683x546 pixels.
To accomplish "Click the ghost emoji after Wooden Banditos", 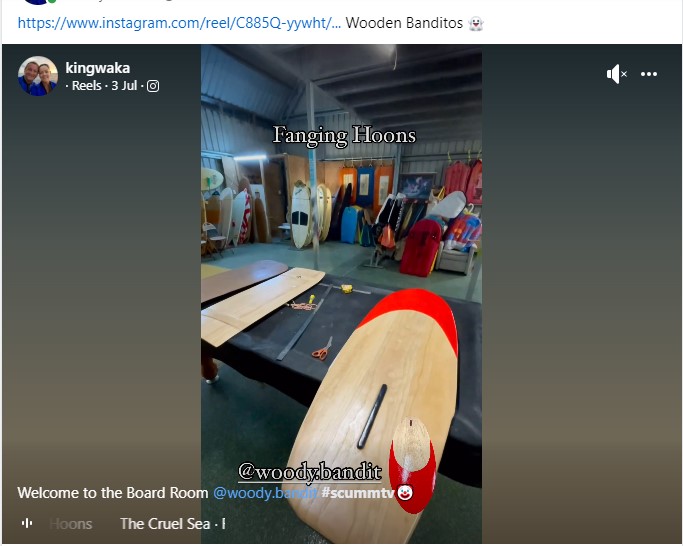I will point(476,23).
